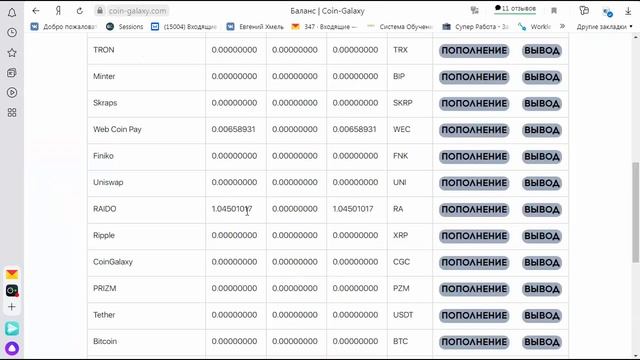Open the Добро пожаловать bookmark
This screenshot has width=640, height=360.
click(63, 27)
